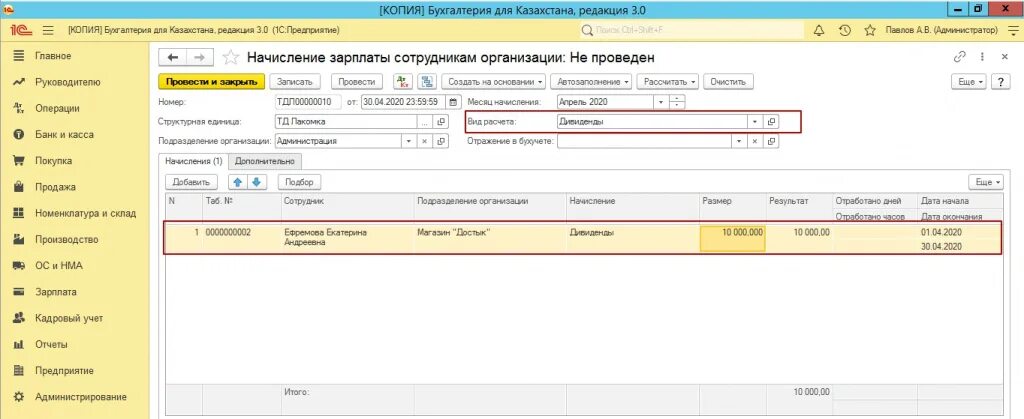Open the Руководителю section
This screenshot has height=419, width=1024.
68,82
